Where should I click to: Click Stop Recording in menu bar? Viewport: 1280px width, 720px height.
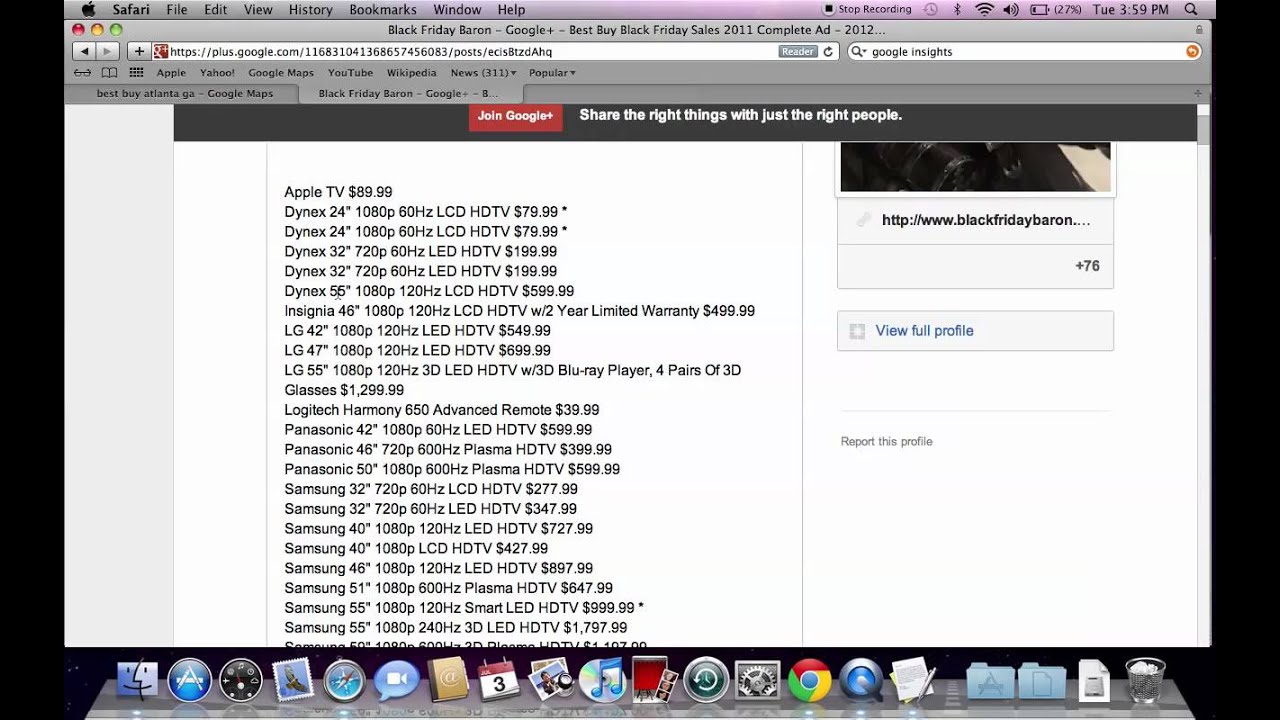tap(866, 9)
